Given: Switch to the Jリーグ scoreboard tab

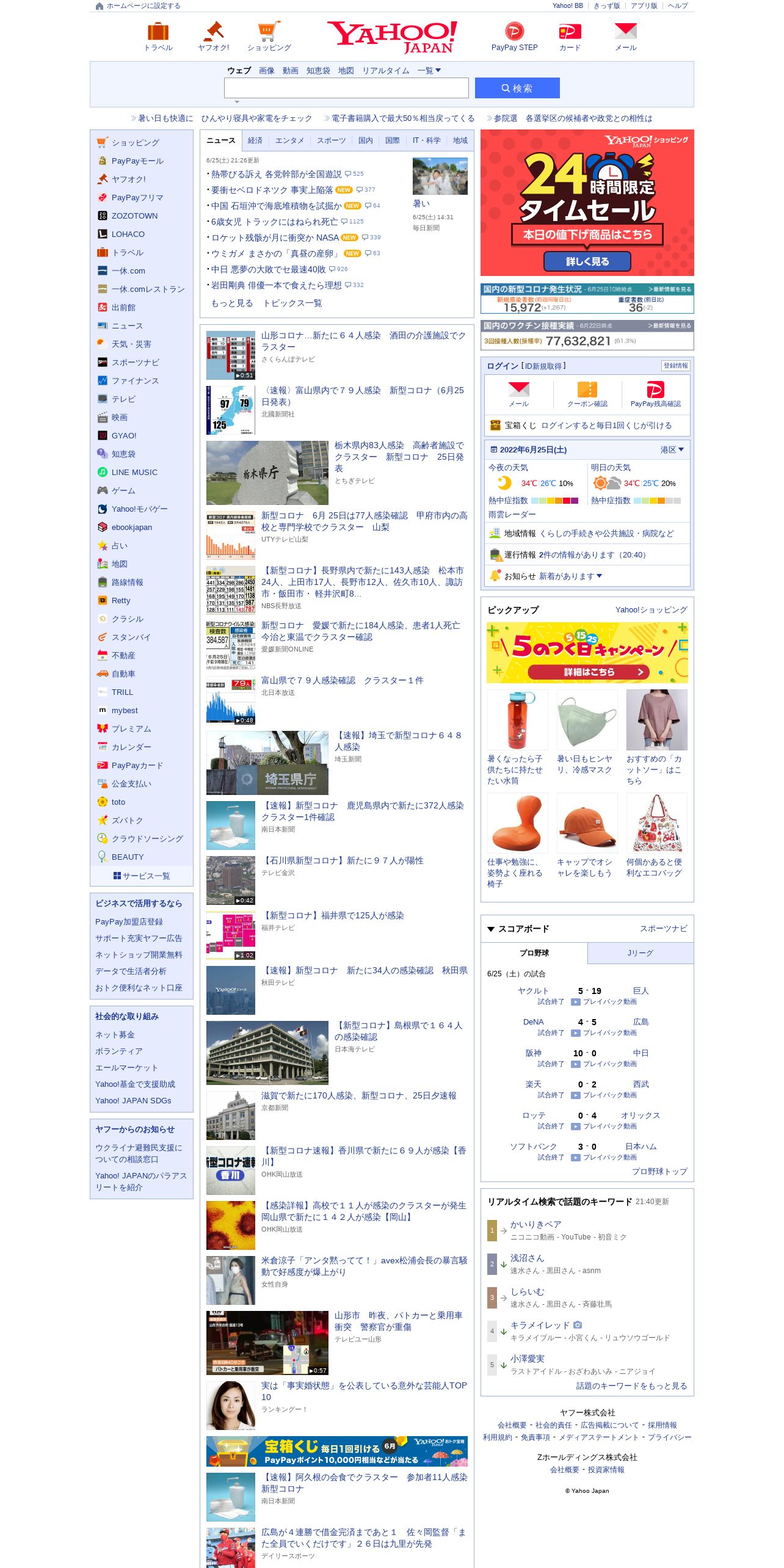Looking at the screenshot, I should tap(641, 954).
